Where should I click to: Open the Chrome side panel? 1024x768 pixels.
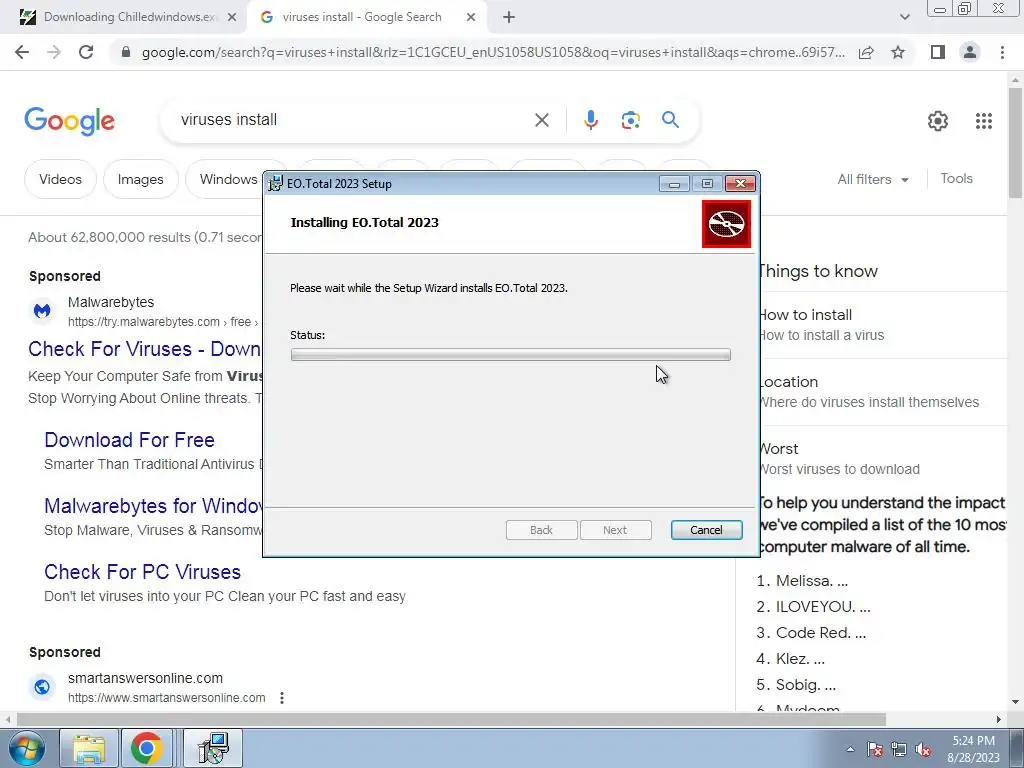click(938, 52)
